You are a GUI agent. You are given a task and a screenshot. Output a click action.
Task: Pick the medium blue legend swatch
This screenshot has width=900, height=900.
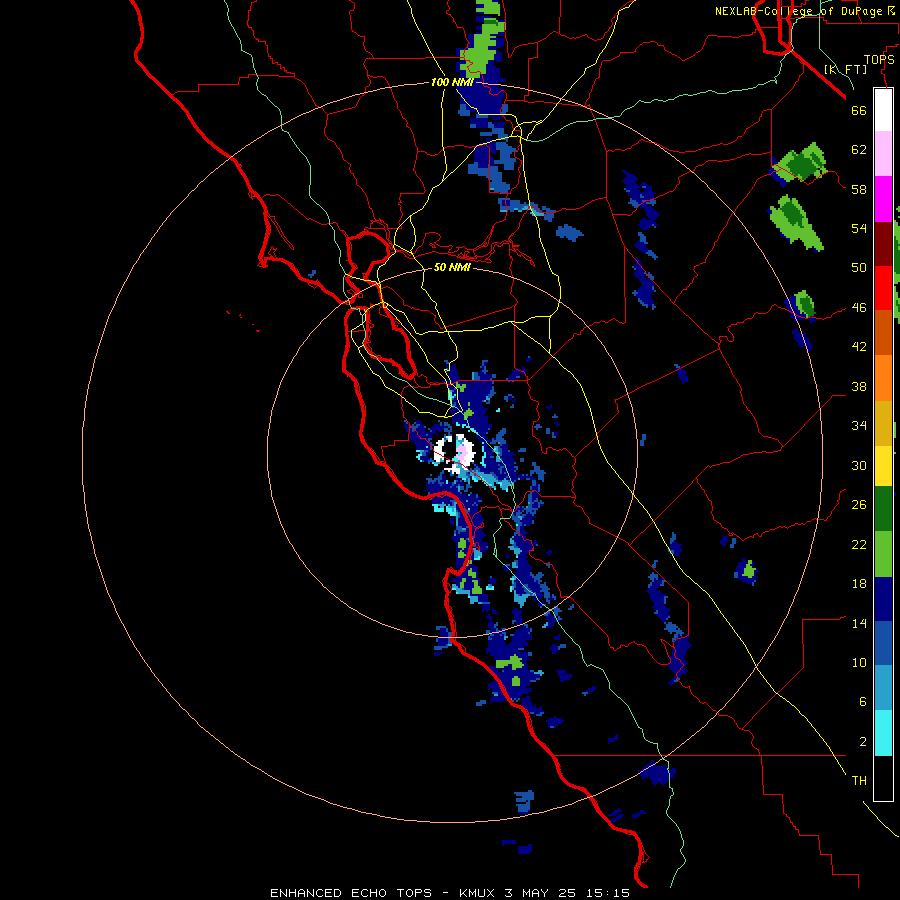coord(883,643)
